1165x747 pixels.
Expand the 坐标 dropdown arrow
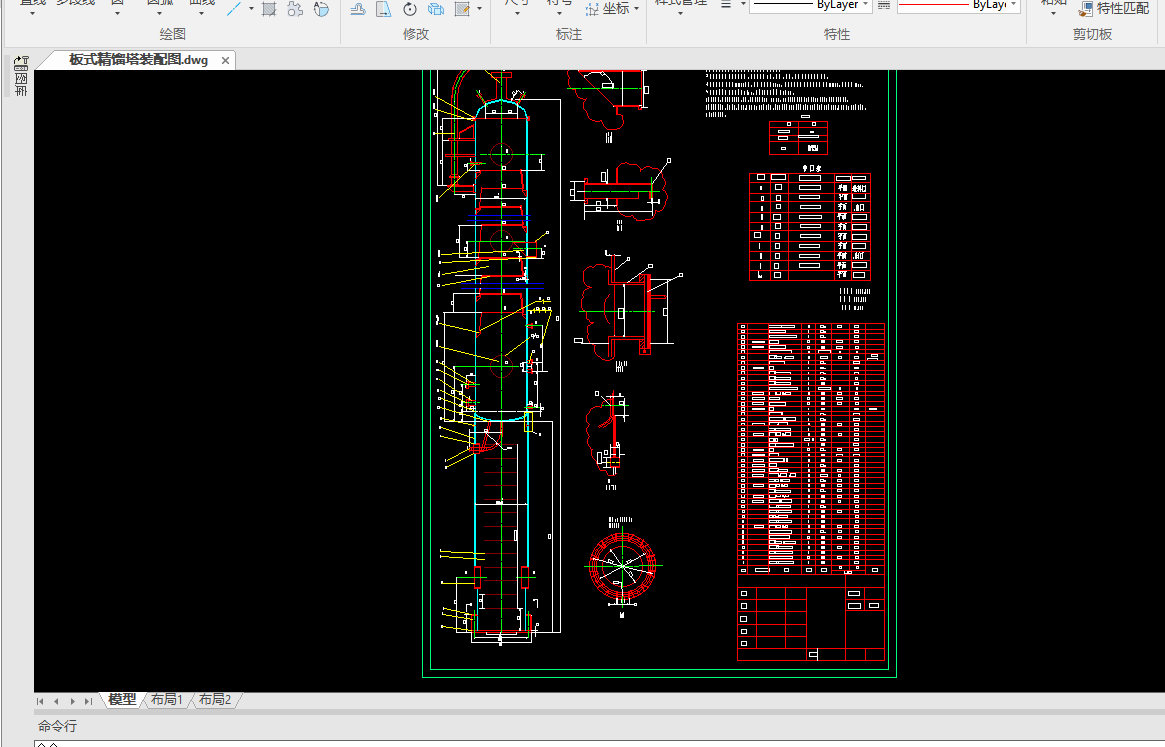[x=637, y=9]
